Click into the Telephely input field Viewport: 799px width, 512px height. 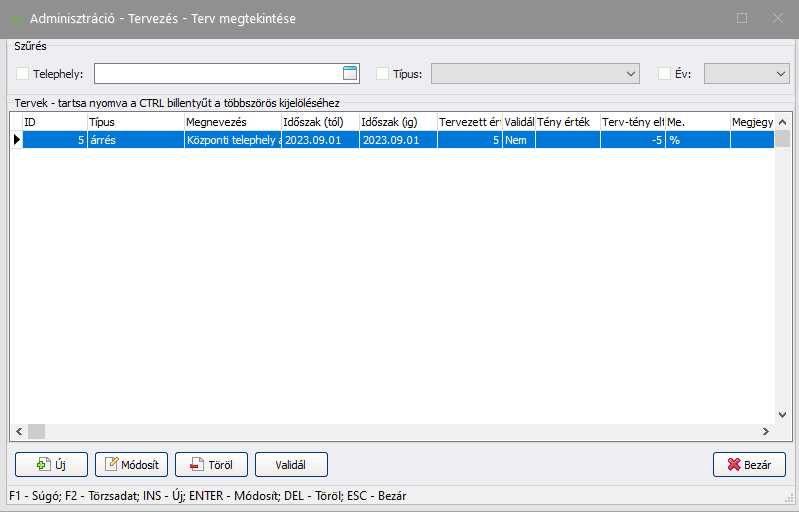216,73
